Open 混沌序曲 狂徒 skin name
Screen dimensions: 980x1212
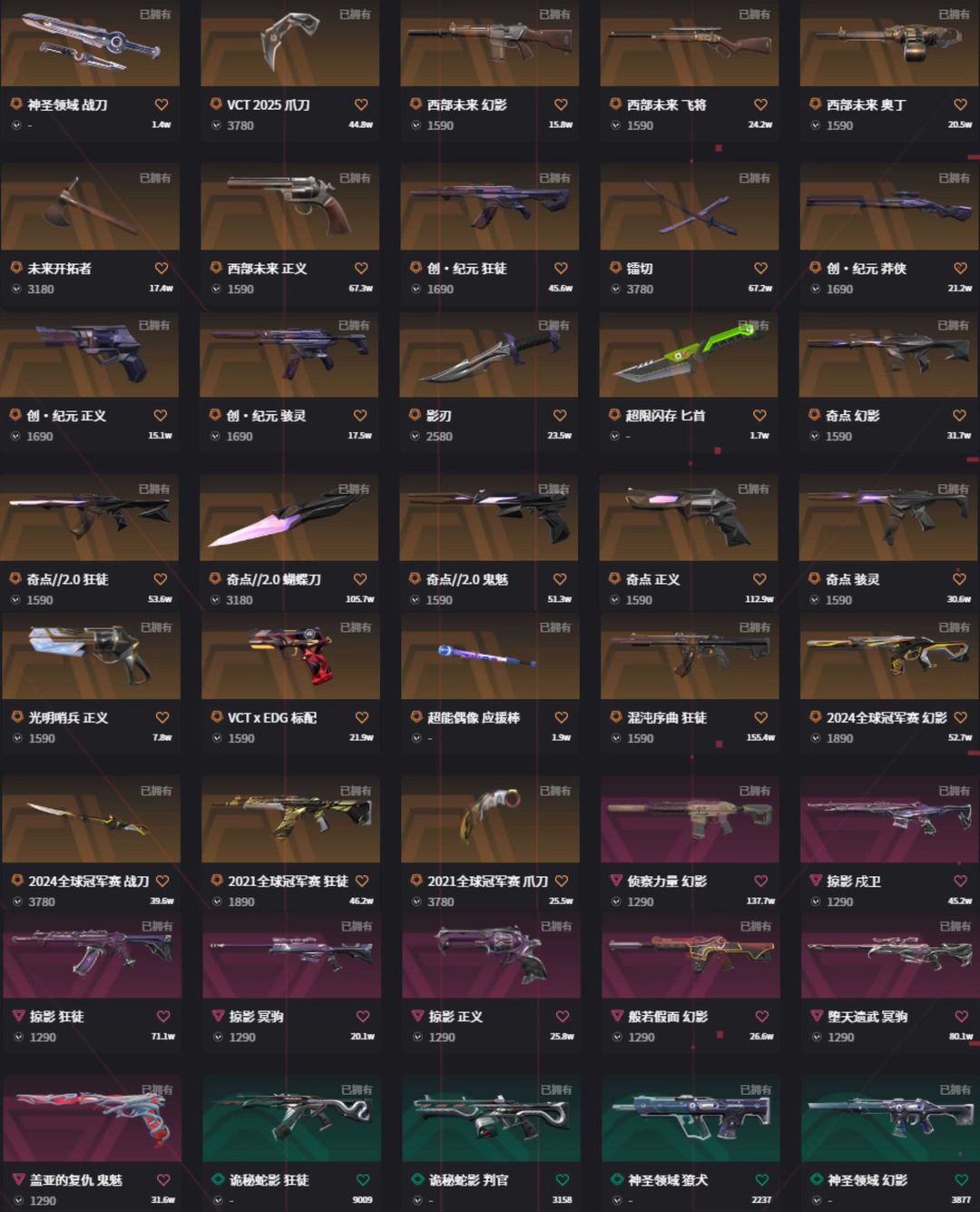click(x=667, y=717)
